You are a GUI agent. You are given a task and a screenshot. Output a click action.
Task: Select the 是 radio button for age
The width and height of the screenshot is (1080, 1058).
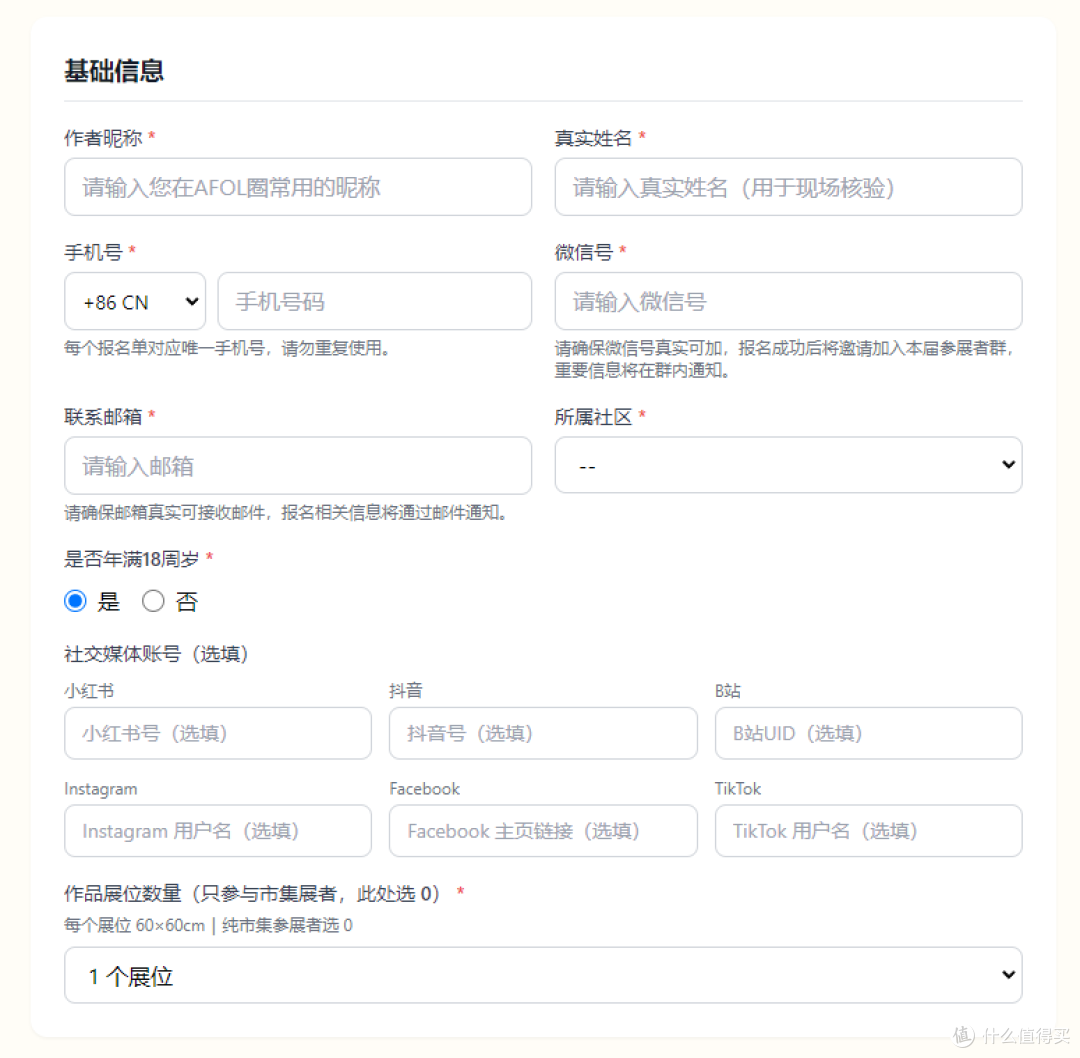[x=76, y=601]
